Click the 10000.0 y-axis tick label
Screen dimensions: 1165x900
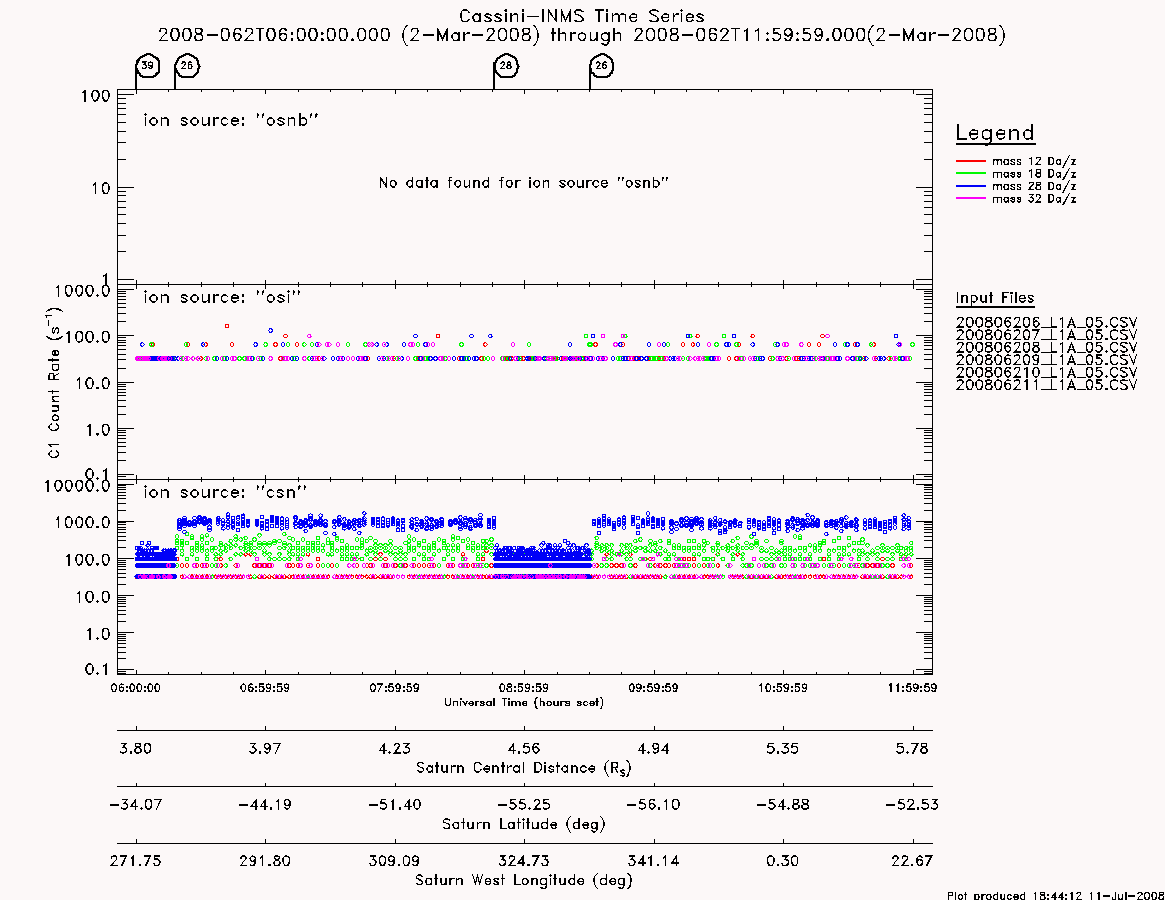[x=77, y=486]
